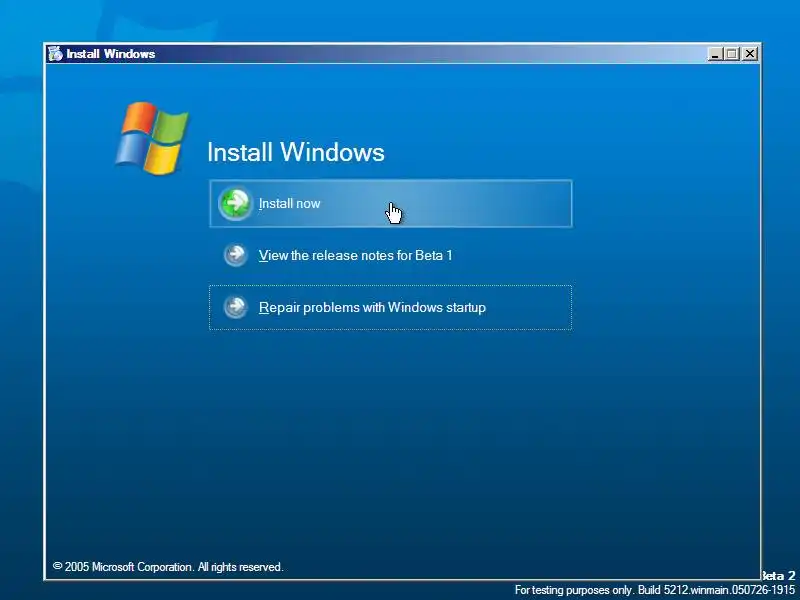Choose Repair problems with Windows startup
Viewport: 800px width, 600px height.
(x=391, y=308)
